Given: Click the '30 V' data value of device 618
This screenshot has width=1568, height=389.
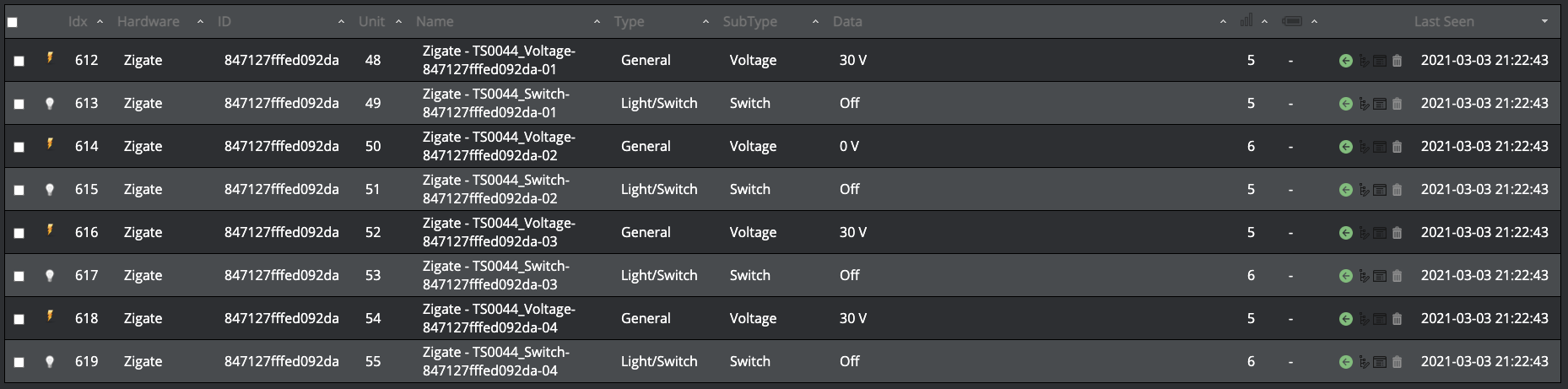Looking at the screenshot, I should click(x=853, y=319).
